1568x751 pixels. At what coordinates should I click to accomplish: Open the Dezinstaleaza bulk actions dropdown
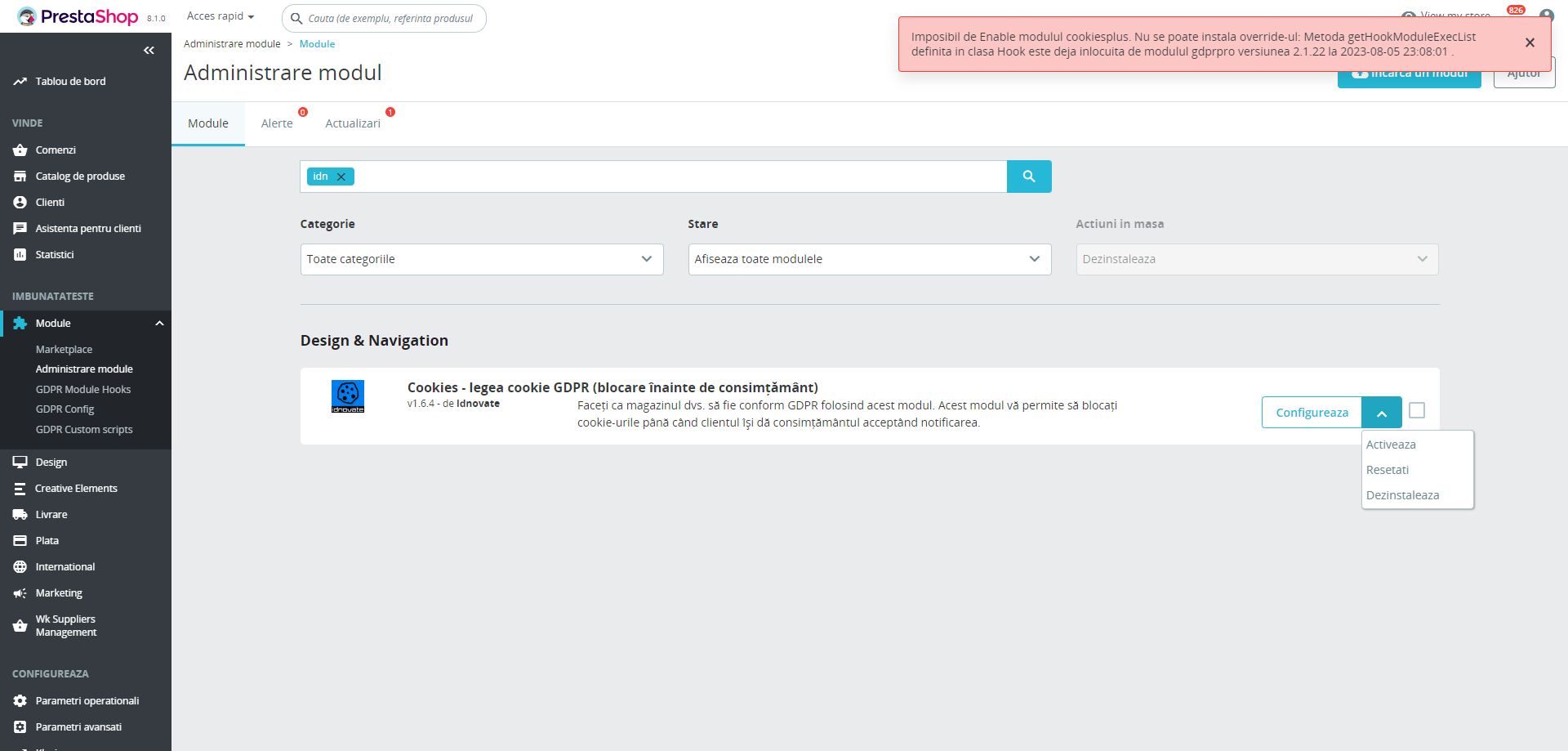(1258, 259)
